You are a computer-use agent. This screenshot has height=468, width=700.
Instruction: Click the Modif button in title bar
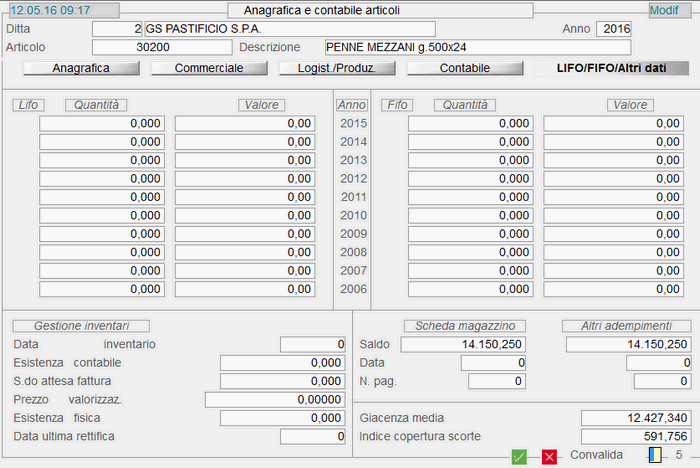point(663,10)
